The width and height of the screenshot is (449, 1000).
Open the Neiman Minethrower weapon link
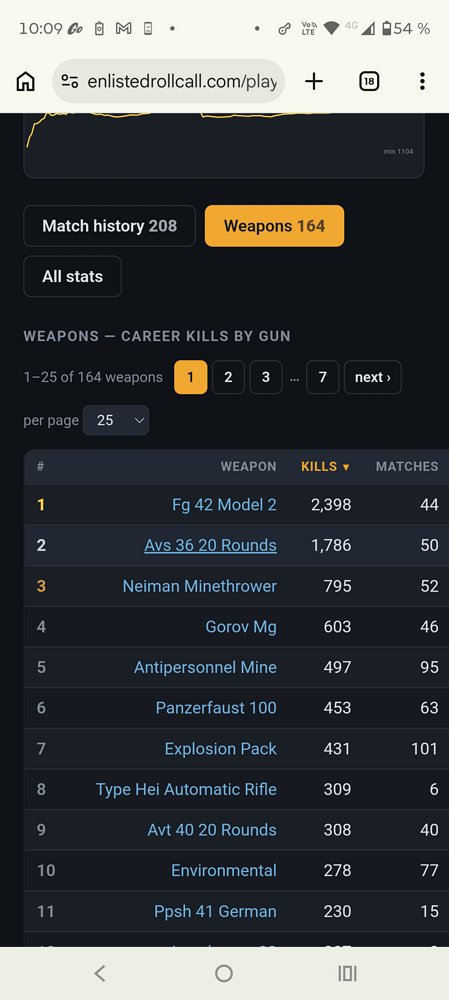(200, 586)
